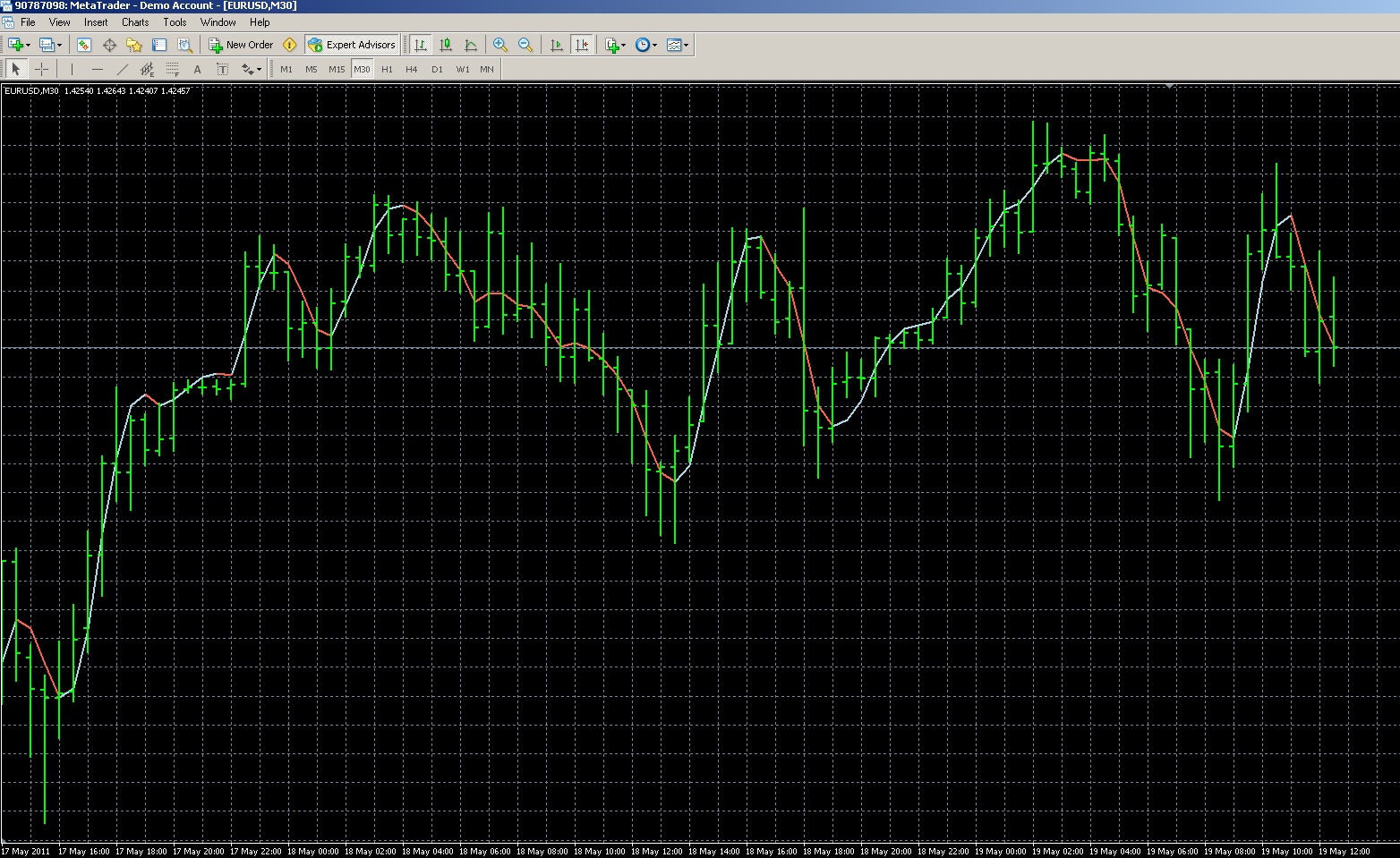
Task: Open the Help menu
Action: point(260,22)
